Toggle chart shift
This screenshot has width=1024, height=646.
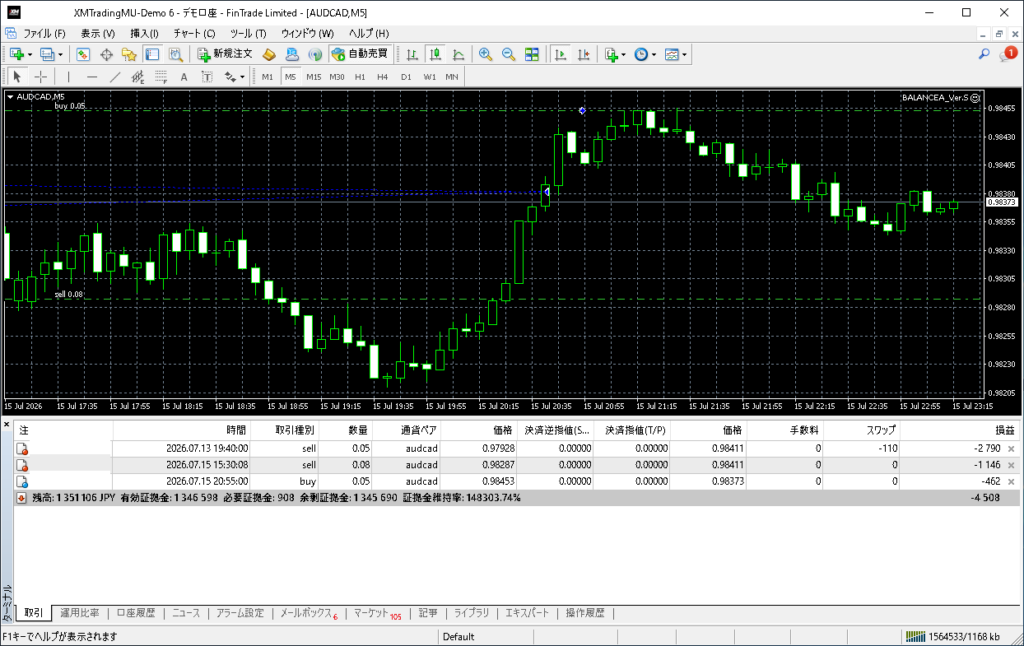[584, 54]
